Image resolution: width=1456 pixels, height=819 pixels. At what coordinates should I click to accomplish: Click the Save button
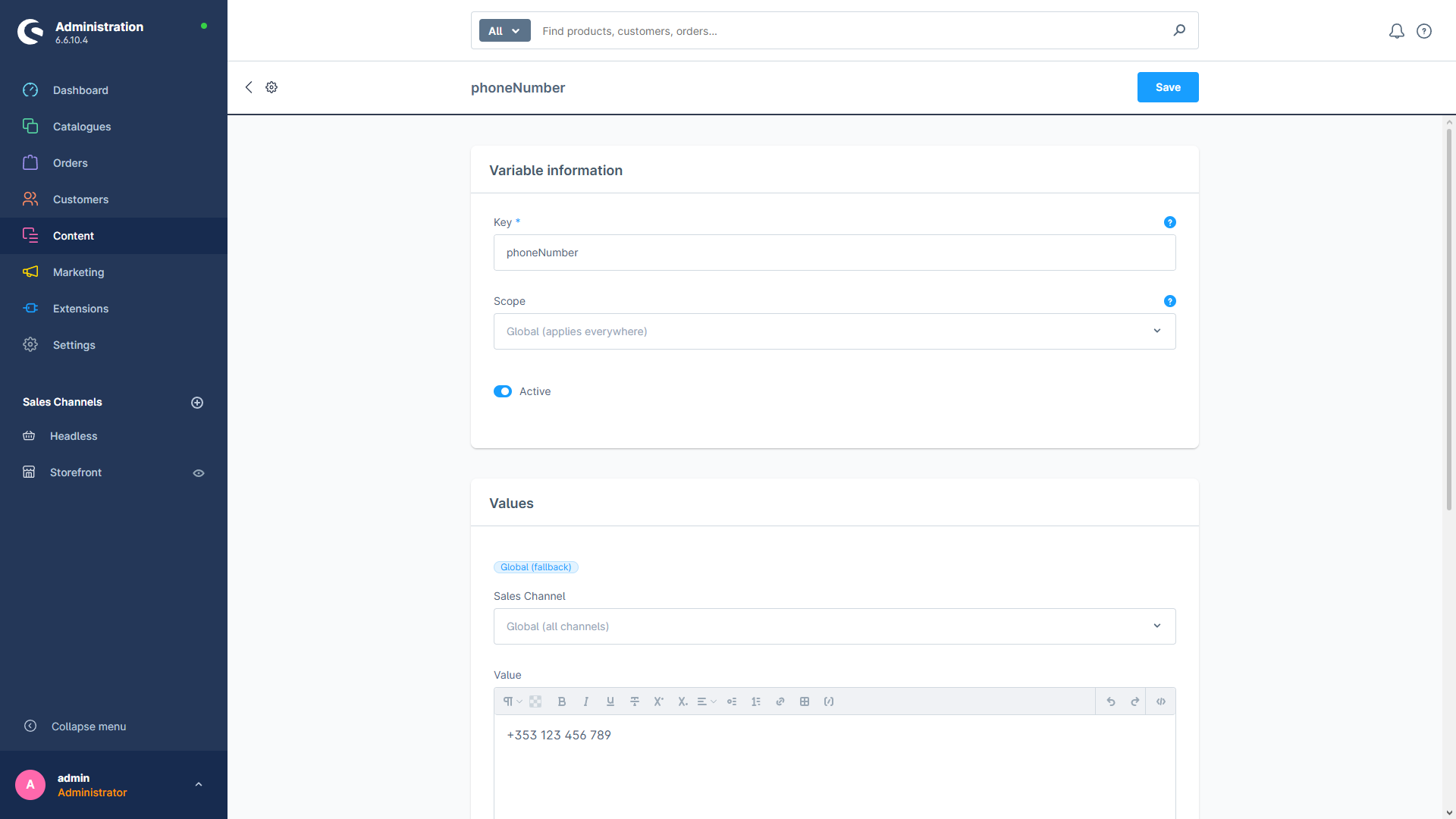pos(1167,87)
